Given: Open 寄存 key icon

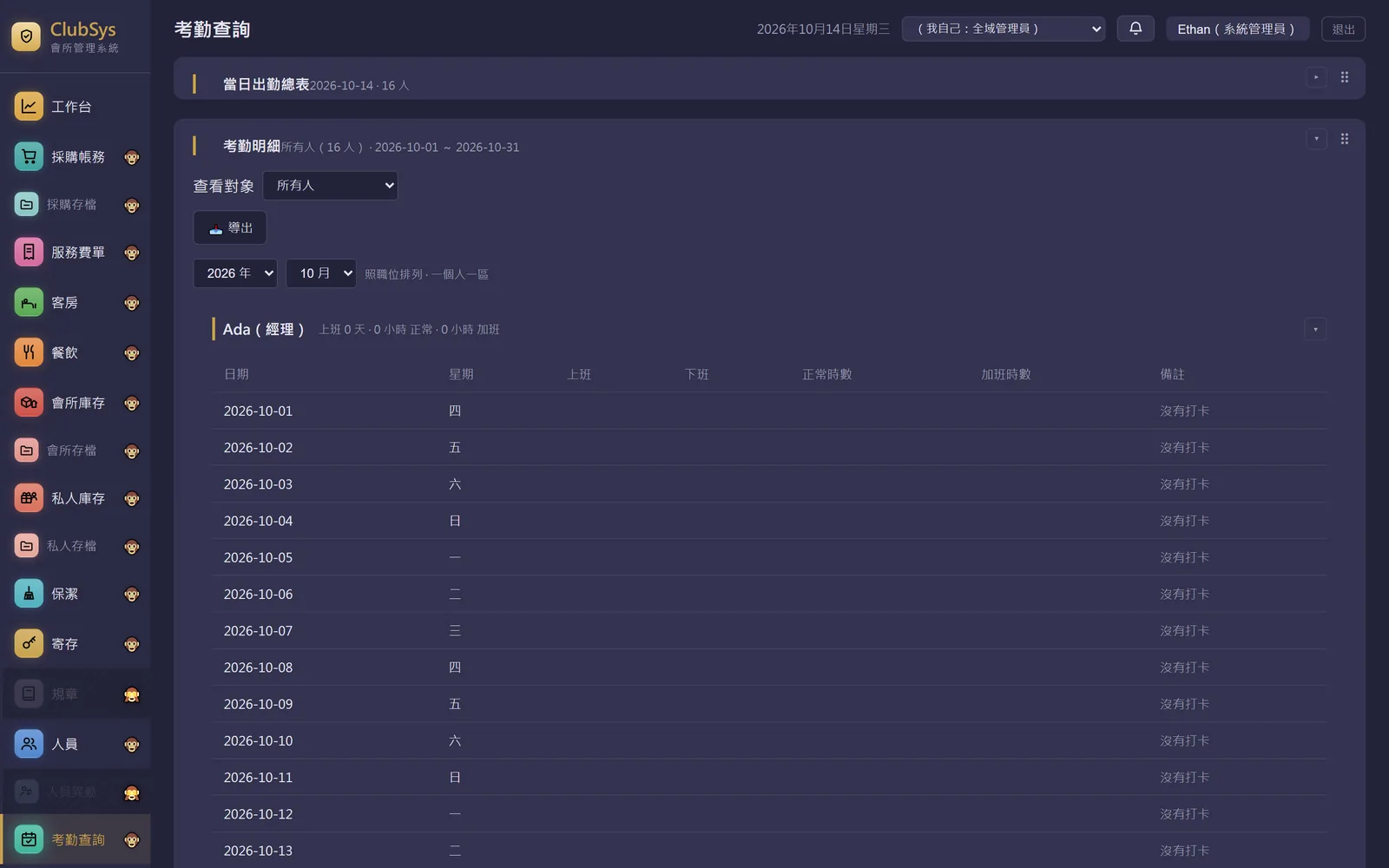Looking at the screenshot, I should [x=29, y=644].
